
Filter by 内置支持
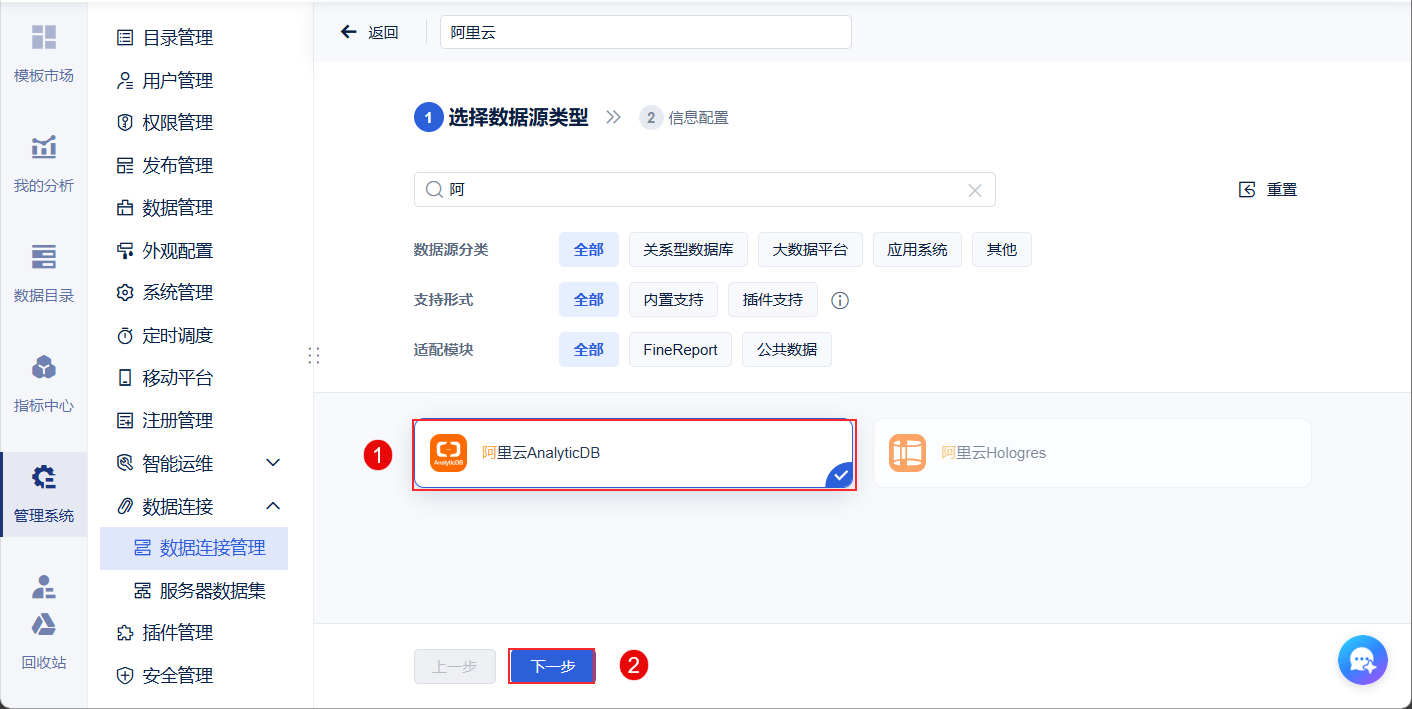tap(673, 300)
